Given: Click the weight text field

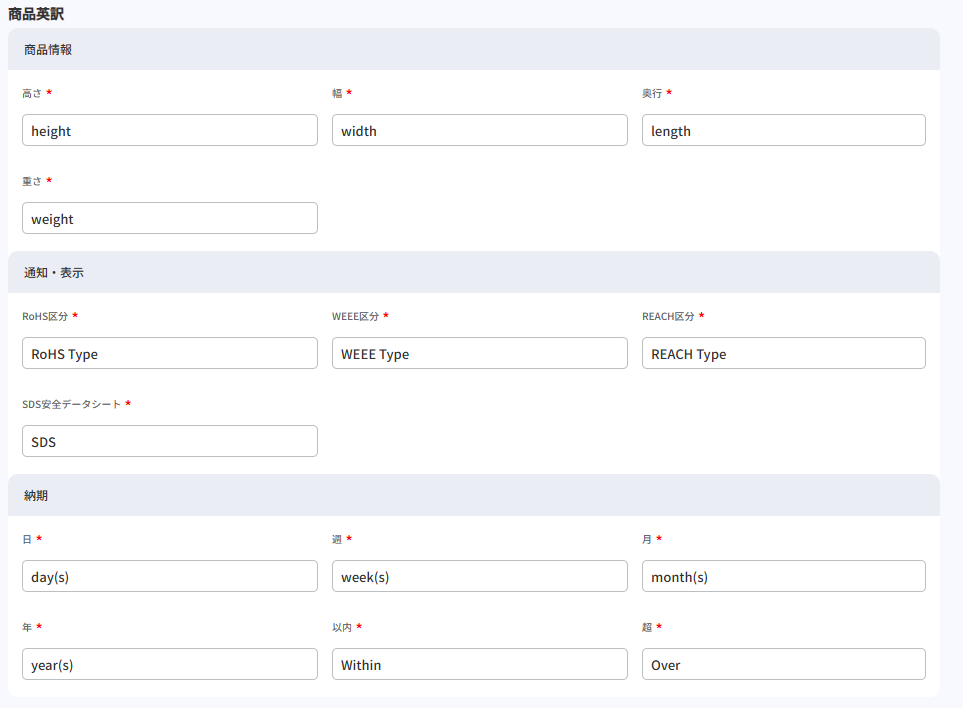Looking at the screenshot, I should coord(169,218).
